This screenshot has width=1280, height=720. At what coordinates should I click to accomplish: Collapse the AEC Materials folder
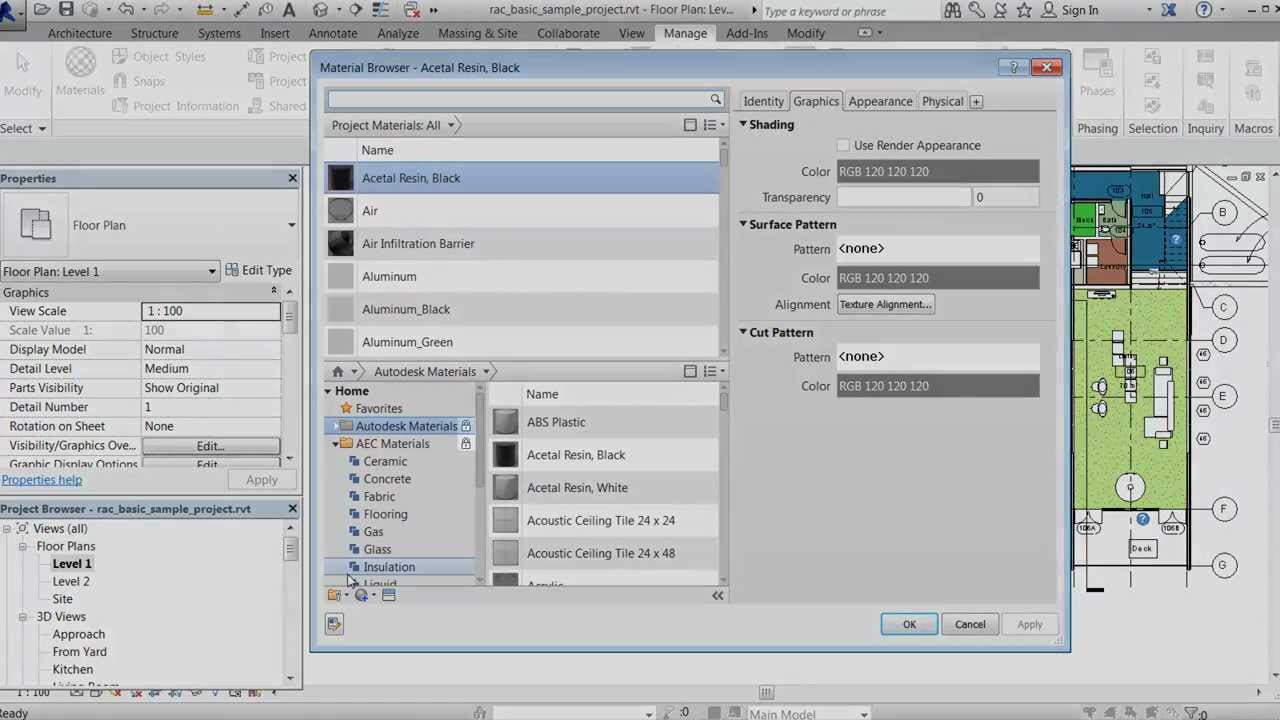pyautogui.click(x=336, y=444)
